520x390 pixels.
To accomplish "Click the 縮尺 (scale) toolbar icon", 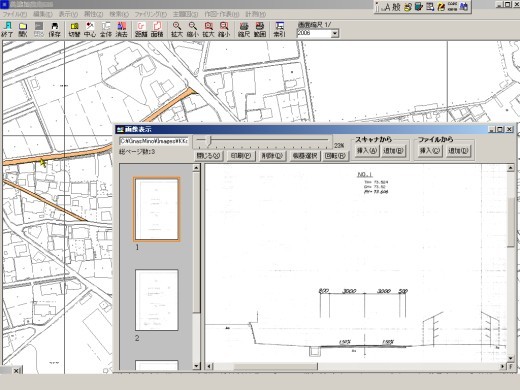I will (x=244, y=29).
